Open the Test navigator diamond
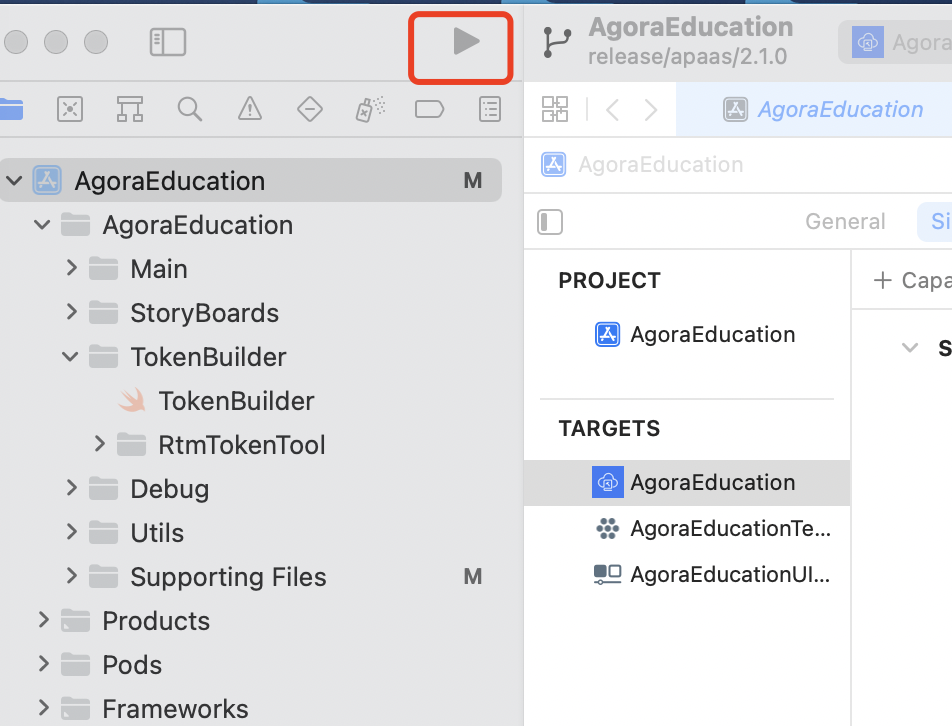This screenshot has height=726, width=952. (x=310, y=110)
